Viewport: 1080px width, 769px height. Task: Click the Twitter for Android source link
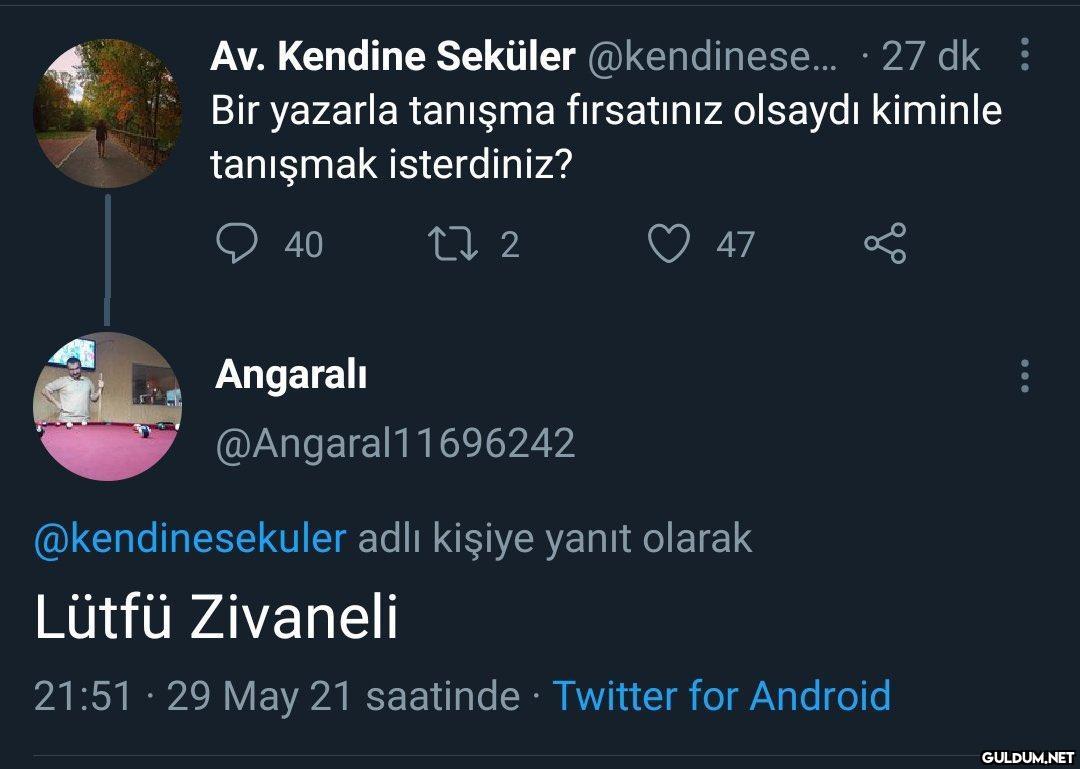(721, 695)
